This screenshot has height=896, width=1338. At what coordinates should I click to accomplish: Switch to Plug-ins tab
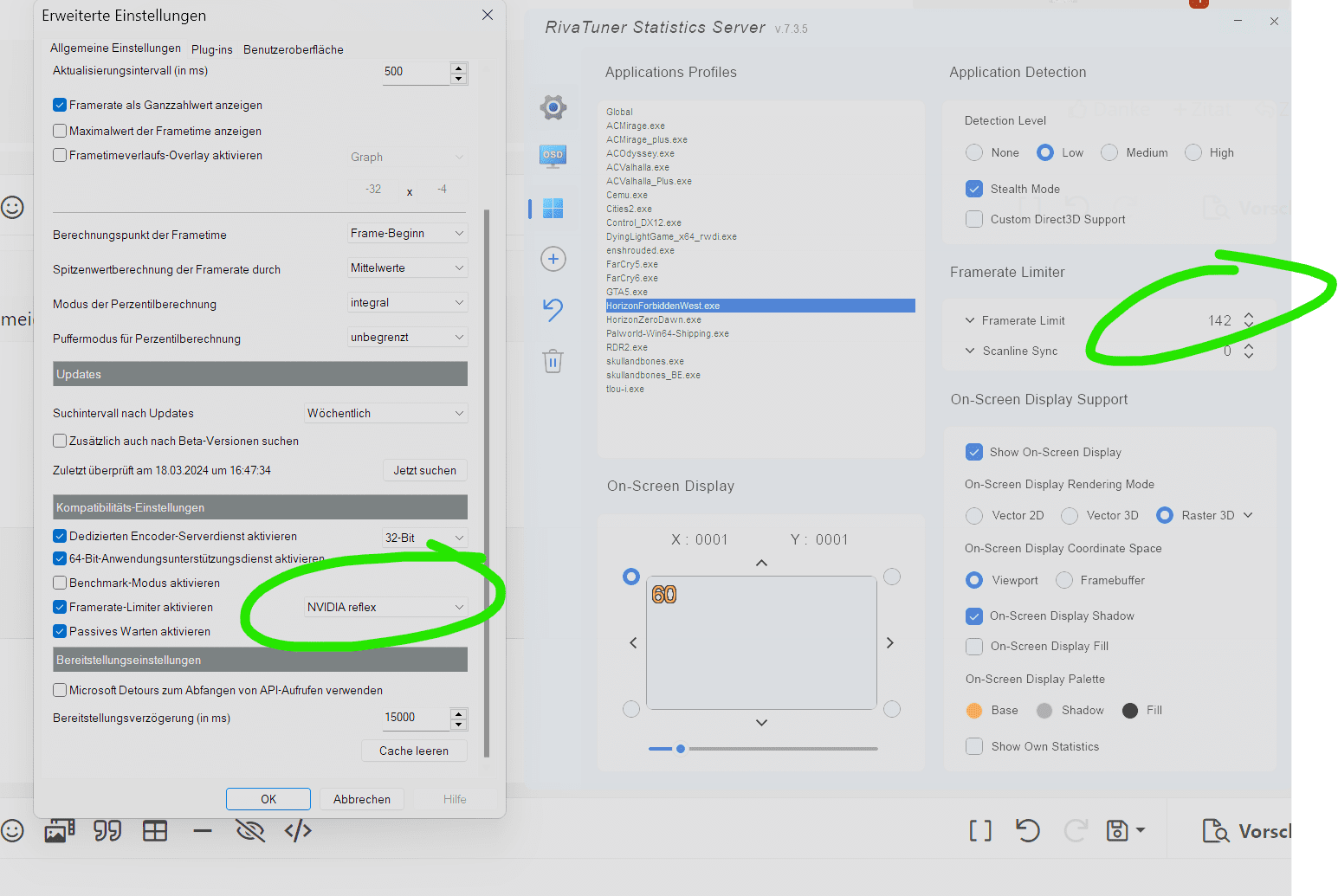coord(212,49)
